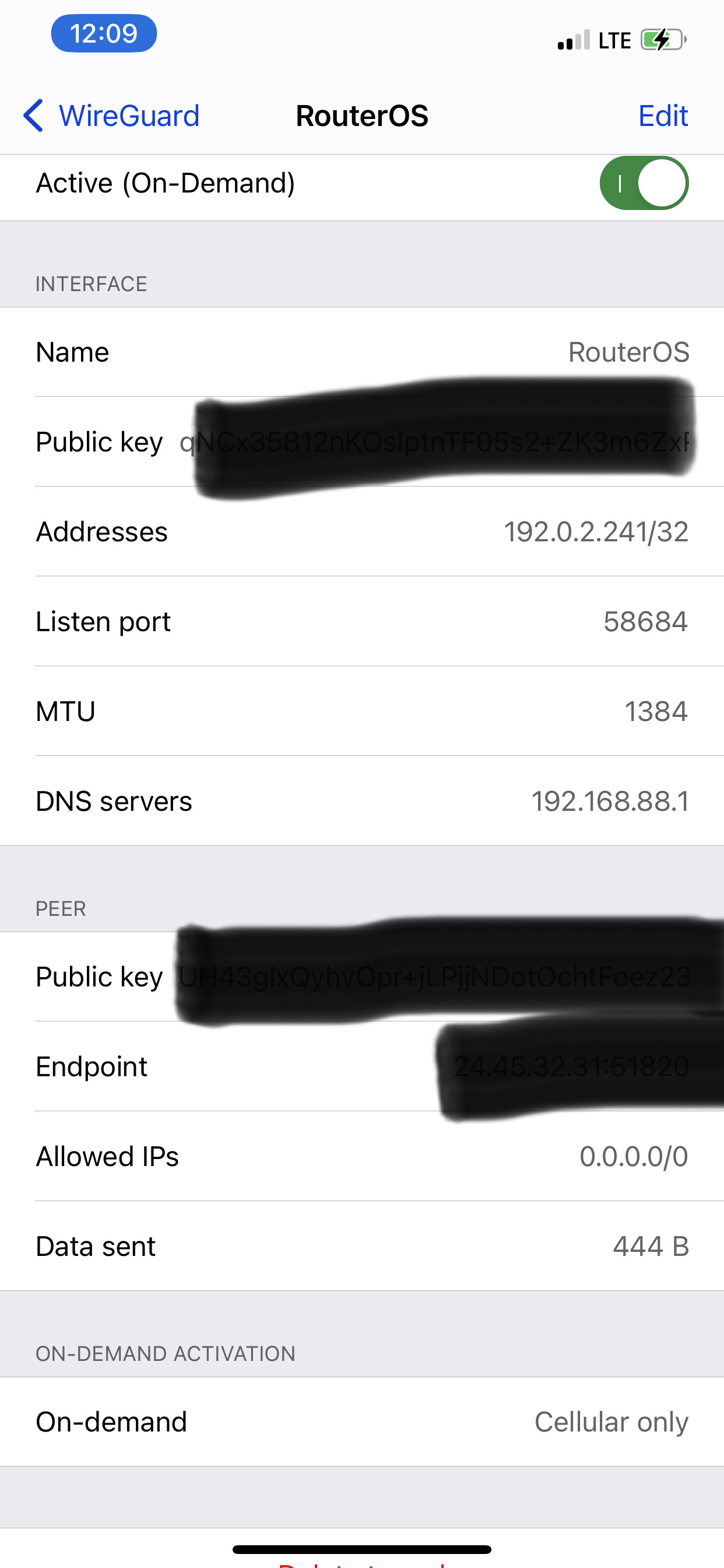724x1568 pixels.
Task: Tap the Data sent 444 B row
Action: [362, 1246]
